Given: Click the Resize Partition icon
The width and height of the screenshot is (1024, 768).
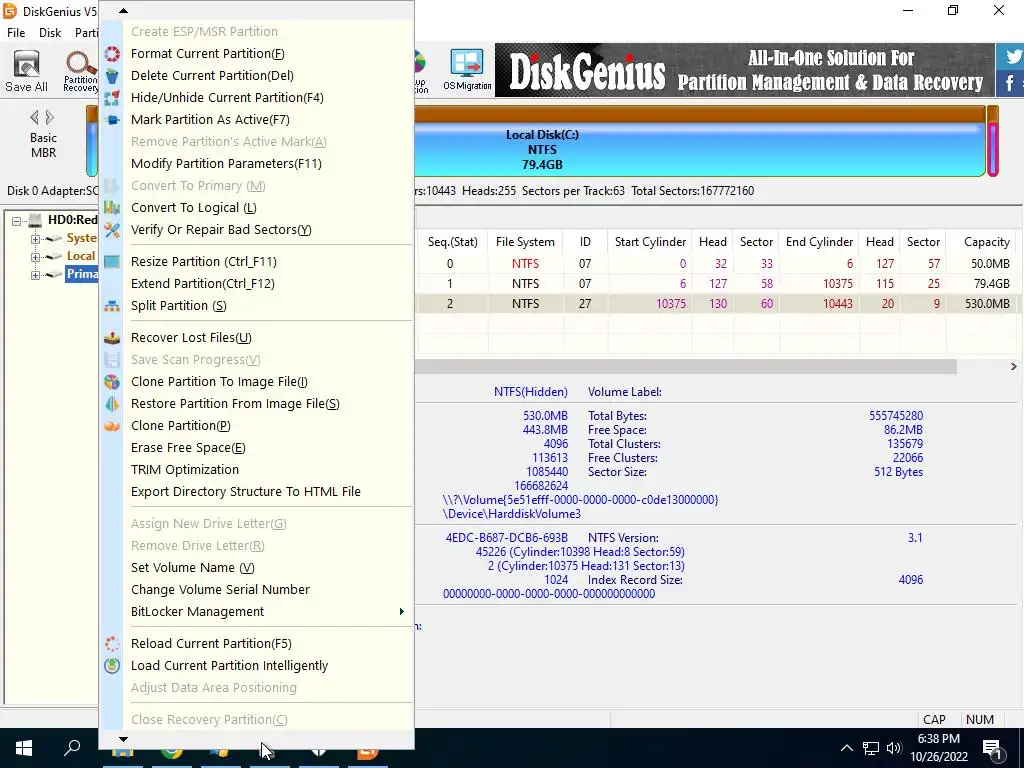Looking at the screenshot, I should [112, 262].
